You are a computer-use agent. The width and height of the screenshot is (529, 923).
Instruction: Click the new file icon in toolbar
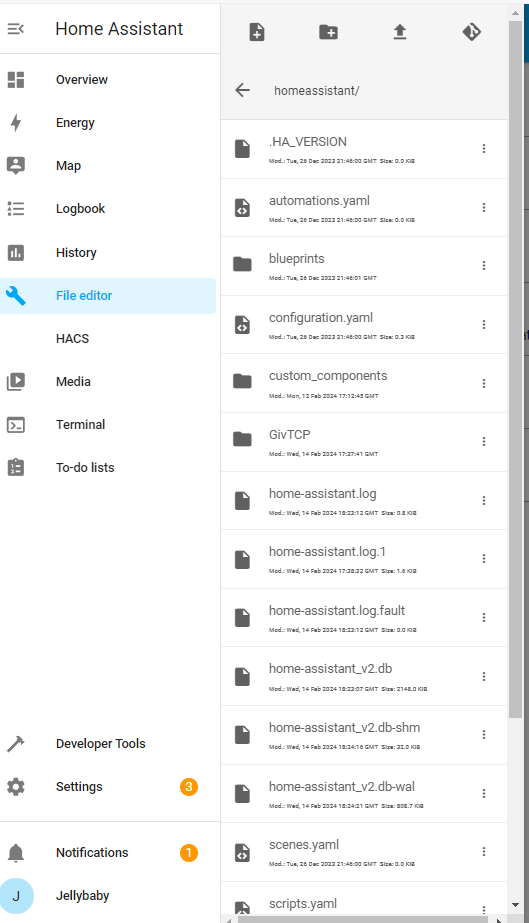[257, 32]
